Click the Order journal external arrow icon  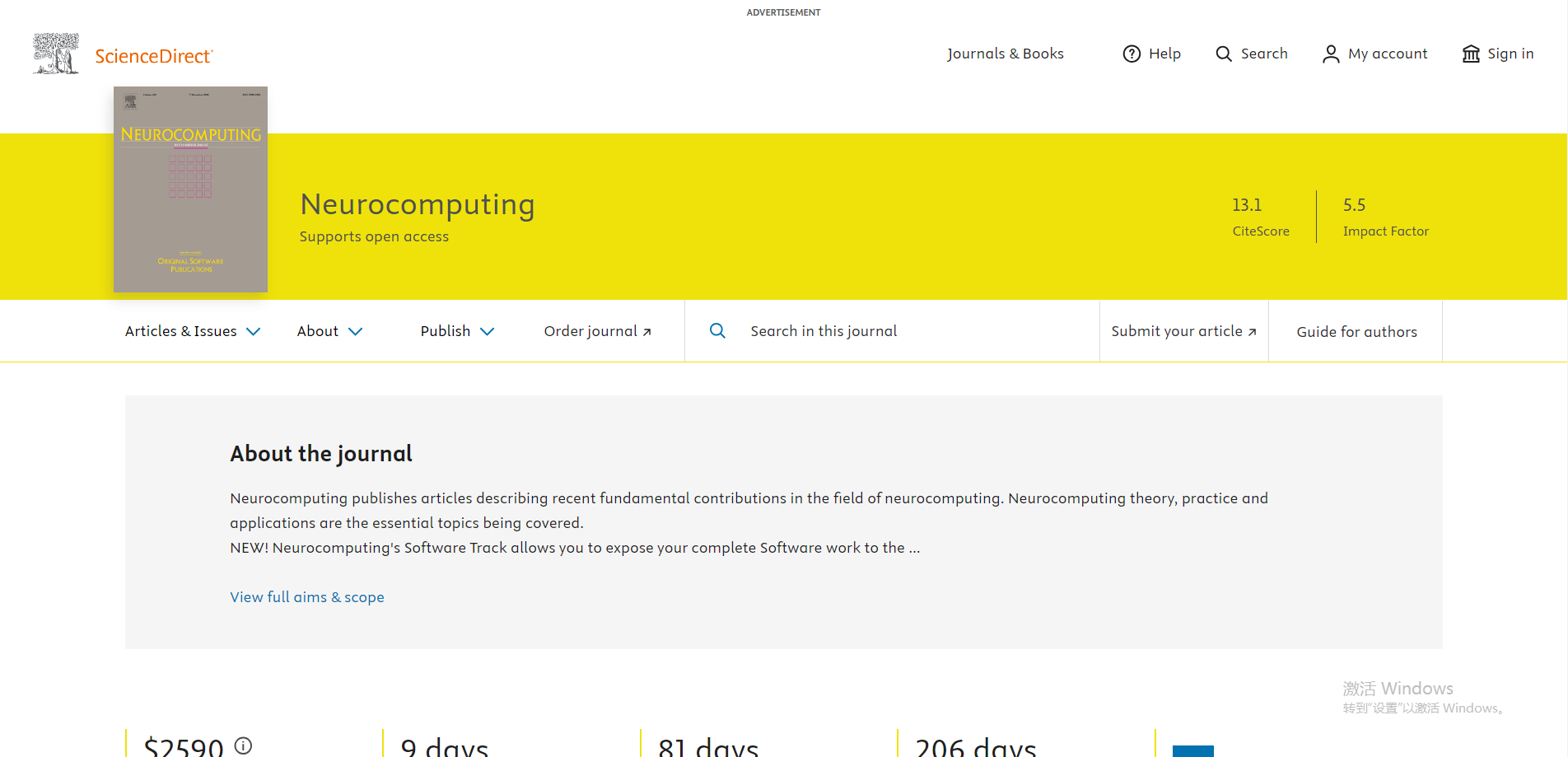click(x=647, y=332)
